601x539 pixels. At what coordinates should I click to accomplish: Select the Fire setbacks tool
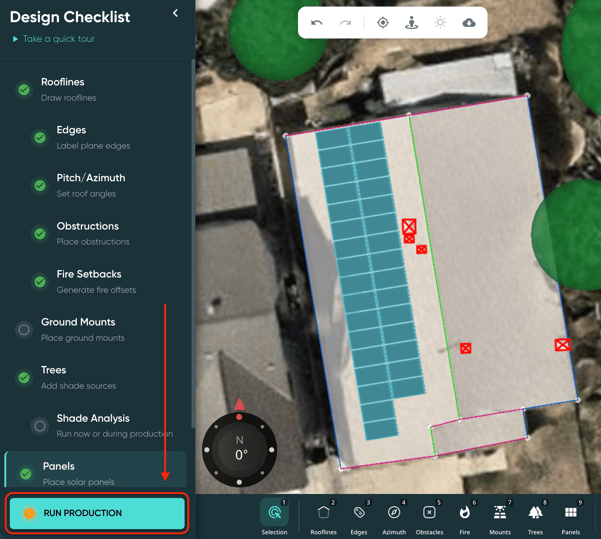[464, 515]
